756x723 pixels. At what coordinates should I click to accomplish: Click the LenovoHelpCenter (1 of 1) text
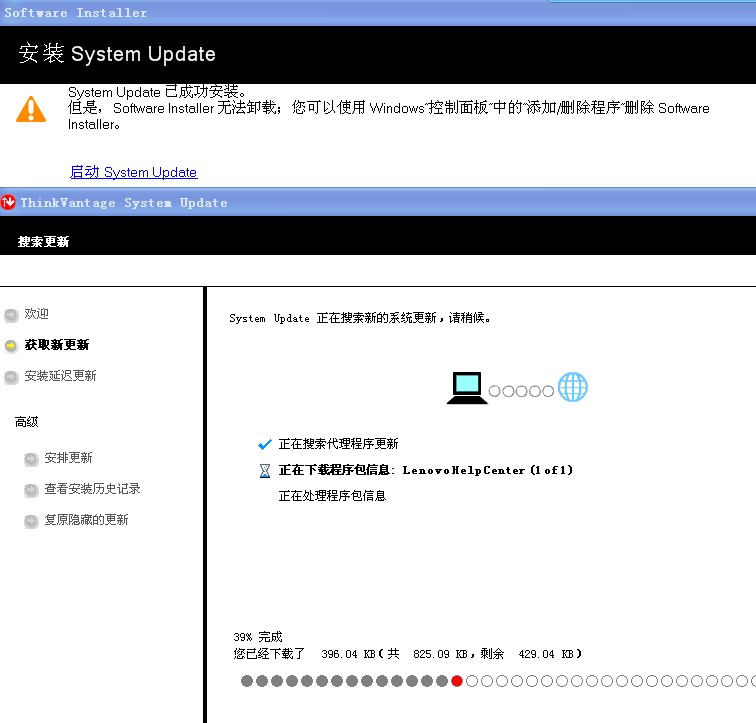(488, 470)
